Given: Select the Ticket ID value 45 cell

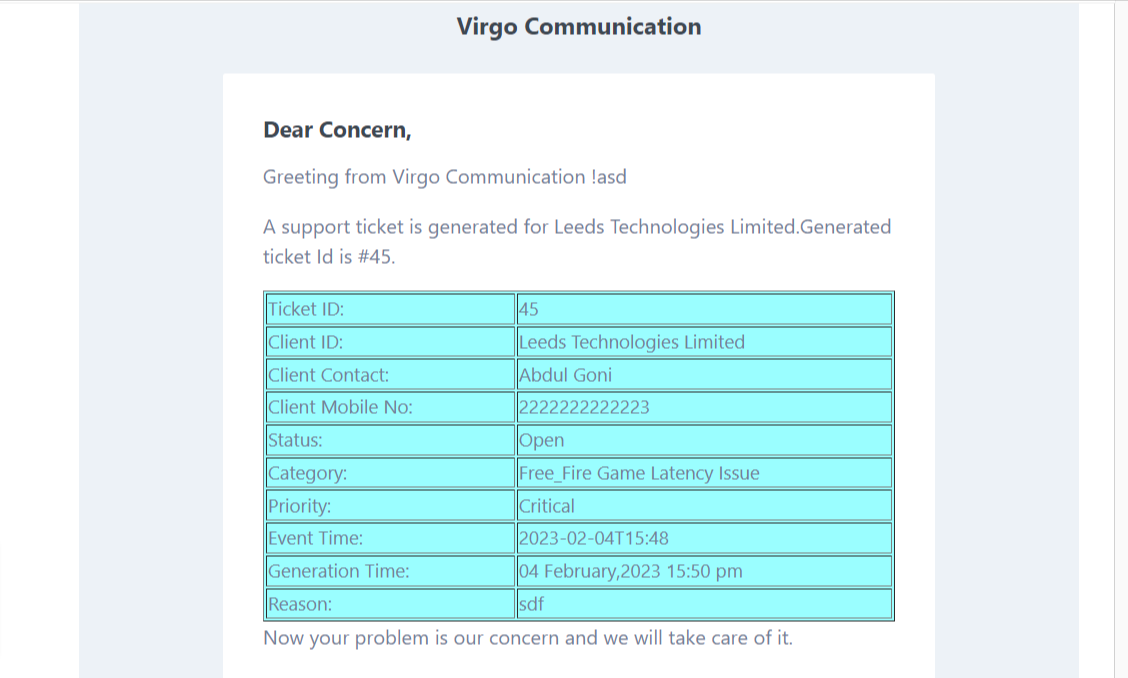Looking at the screenshot, I should point(704,309).
